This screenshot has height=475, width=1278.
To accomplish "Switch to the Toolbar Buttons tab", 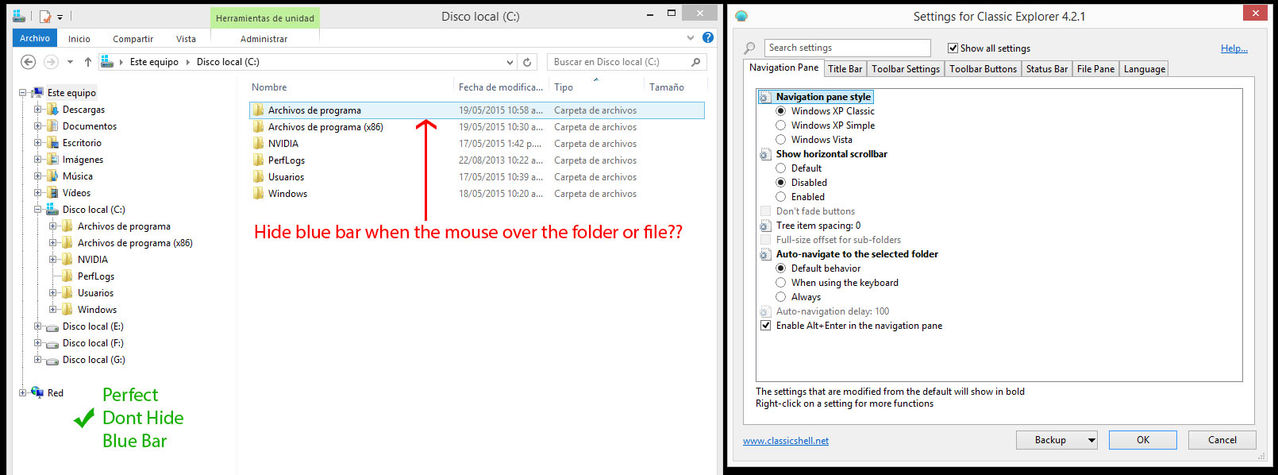I will pyautogui.click(x=982, y=69).
